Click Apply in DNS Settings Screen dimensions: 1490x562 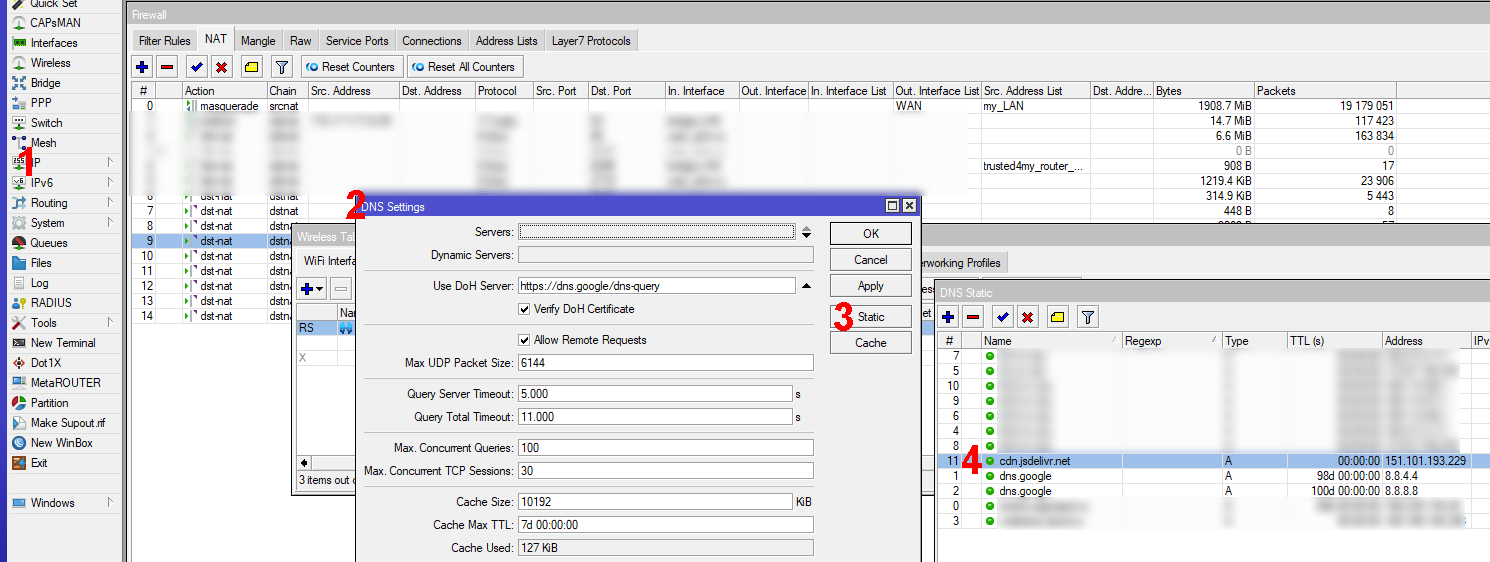click(871, 286)
